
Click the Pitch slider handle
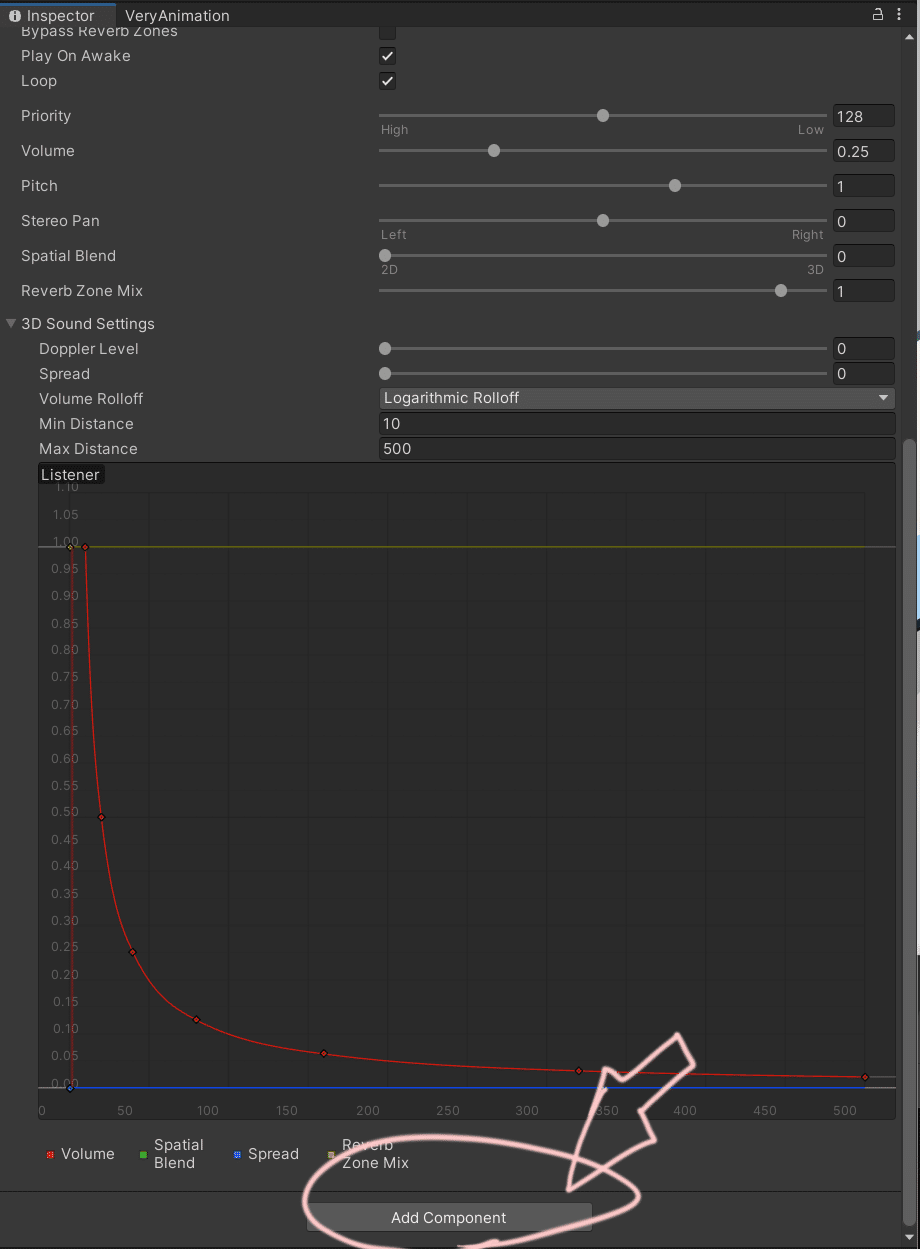(x=675, y=186)
